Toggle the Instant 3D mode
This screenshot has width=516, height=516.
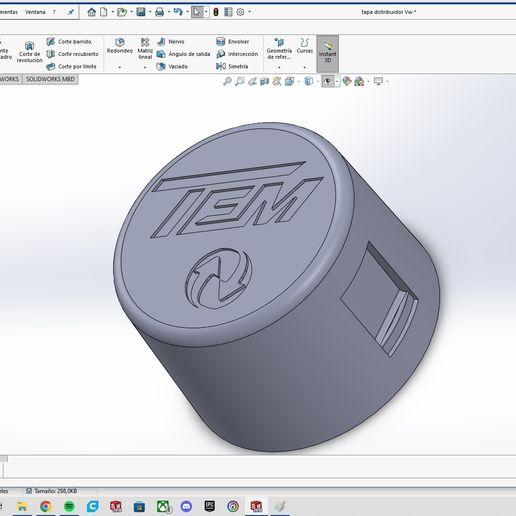tap(328, 53)
